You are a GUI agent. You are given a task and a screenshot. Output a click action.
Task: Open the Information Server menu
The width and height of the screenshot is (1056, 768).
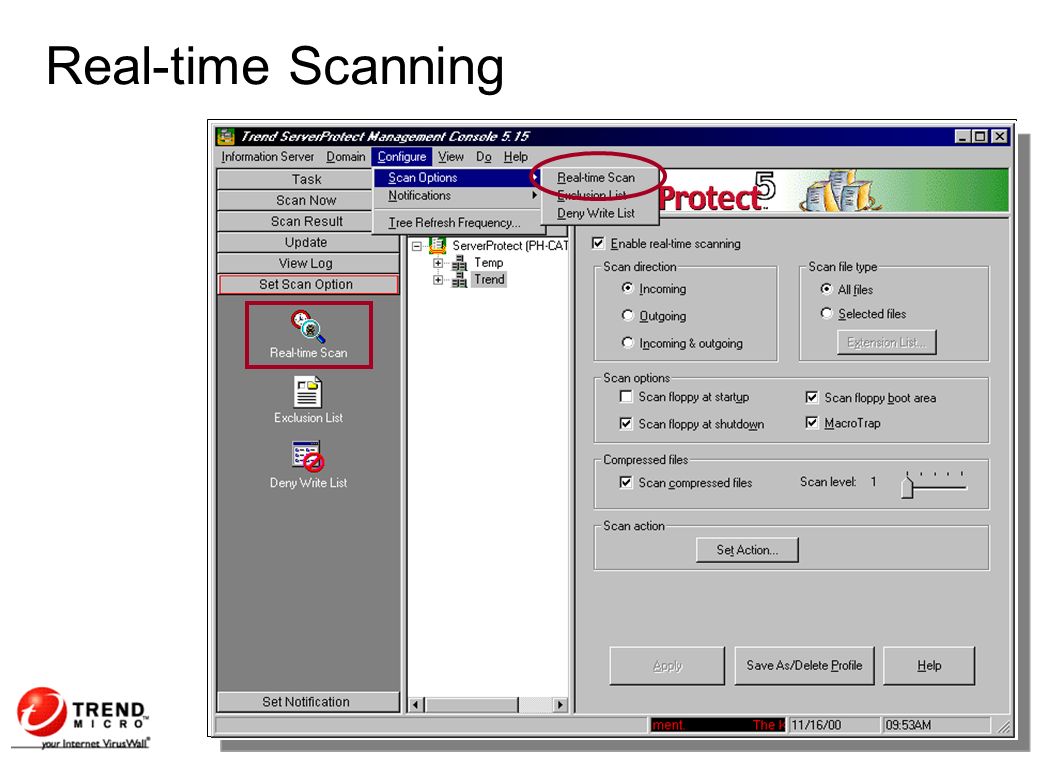coord(267,157)
